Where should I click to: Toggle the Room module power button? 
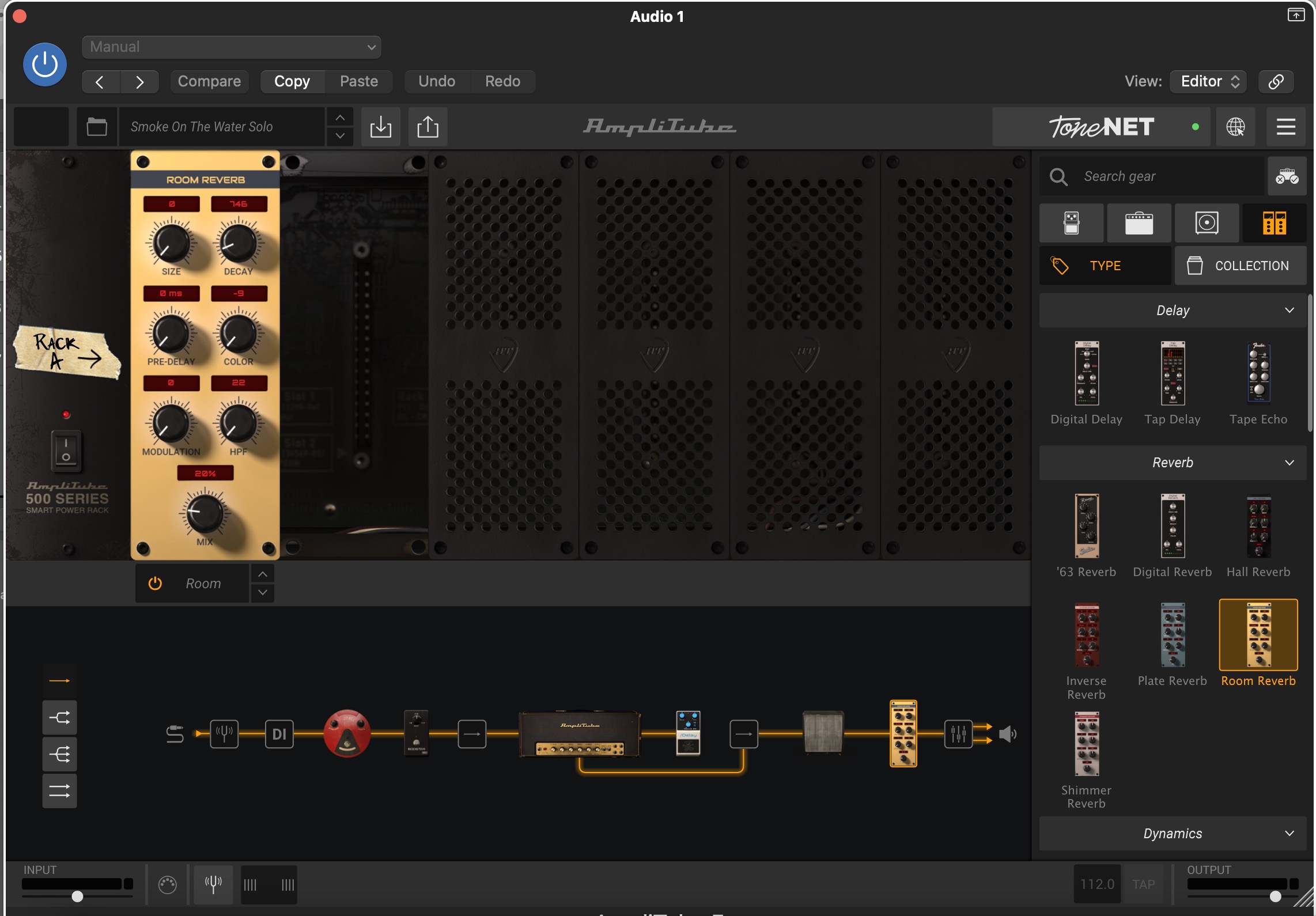[x=155, y=584]
